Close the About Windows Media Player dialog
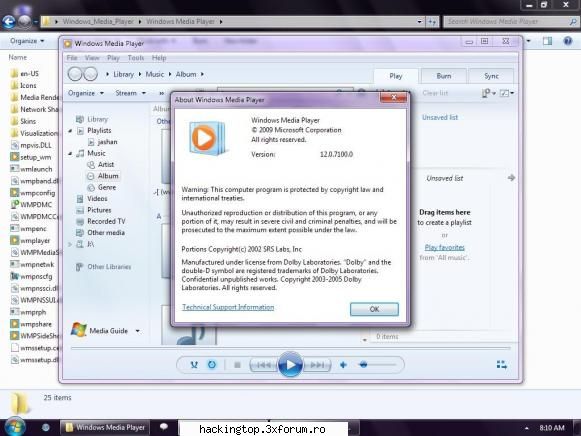Screen dimensions: 581x436 [x=394, y=97]
